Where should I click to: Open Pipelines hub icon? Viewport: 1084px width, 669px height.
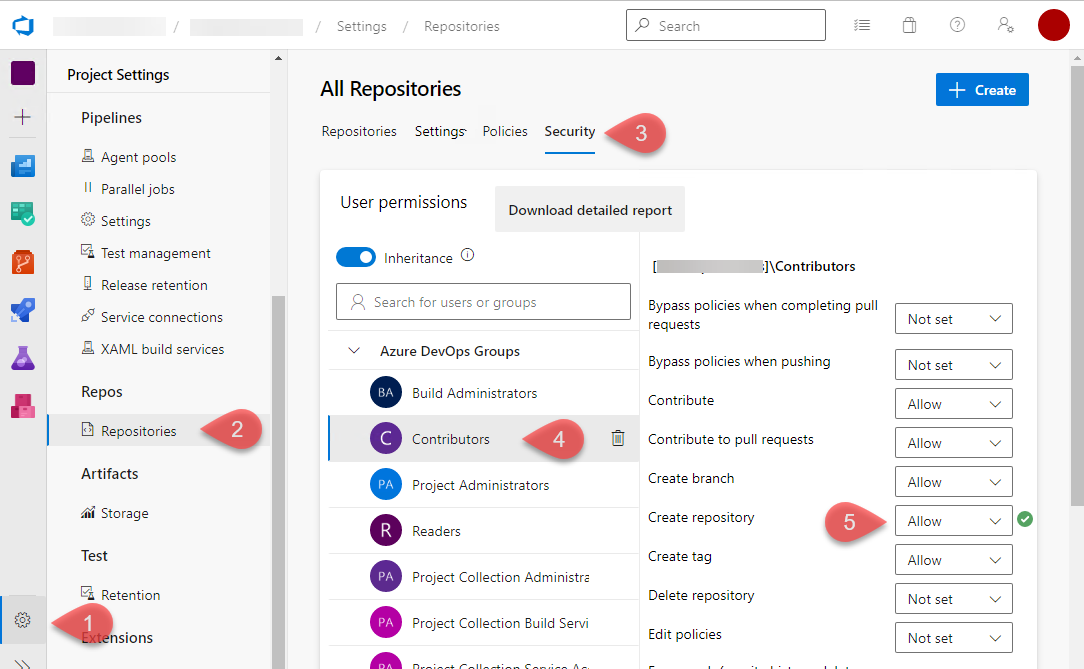point(23,310)
